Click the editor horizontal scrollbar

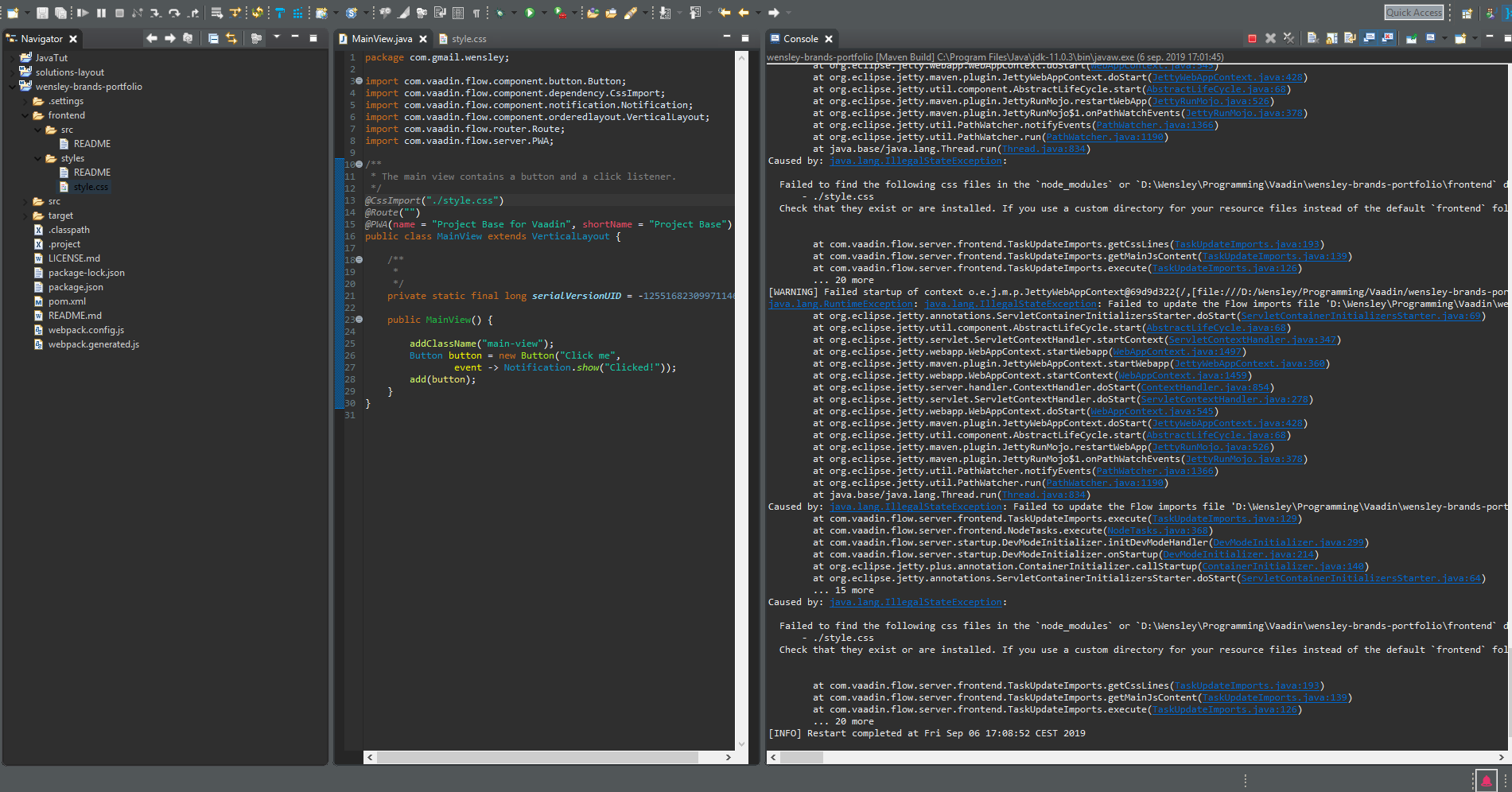tap(537, 758)
